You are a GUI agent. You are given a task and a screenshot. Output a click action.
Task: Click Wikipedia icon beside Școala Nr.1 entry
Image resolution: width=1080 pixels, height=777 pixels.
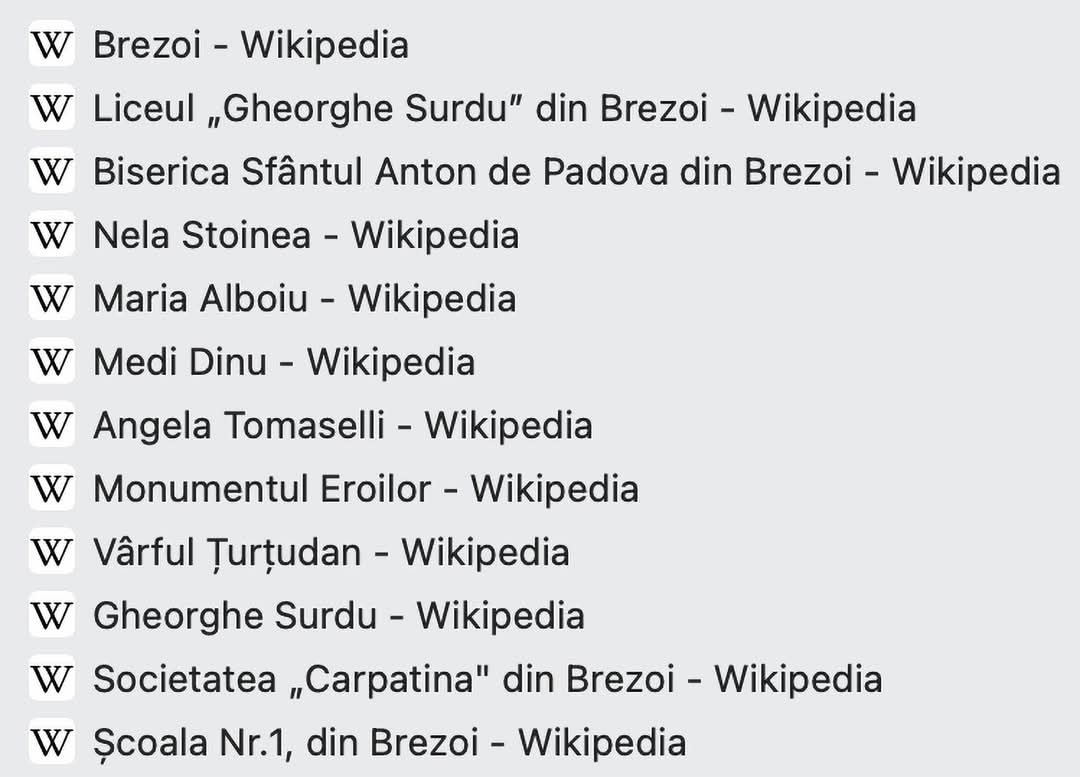(x=52, y=742)
